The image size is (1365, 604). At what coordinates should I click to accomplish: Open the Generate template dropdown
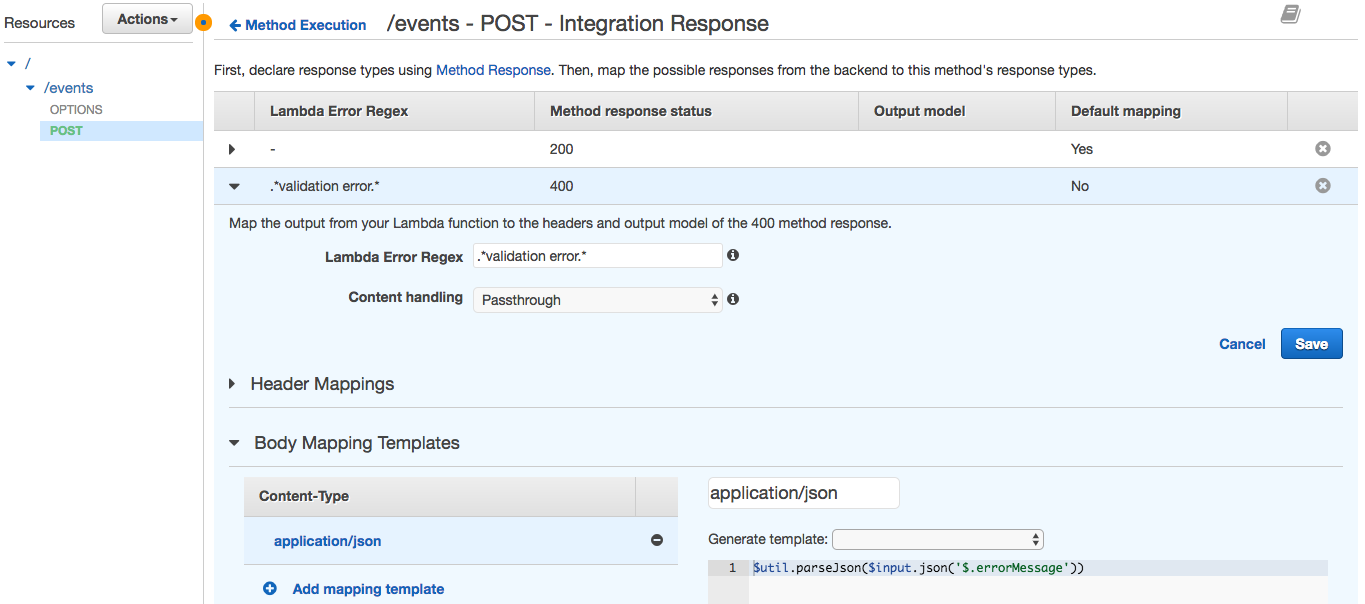pos(938,539)
